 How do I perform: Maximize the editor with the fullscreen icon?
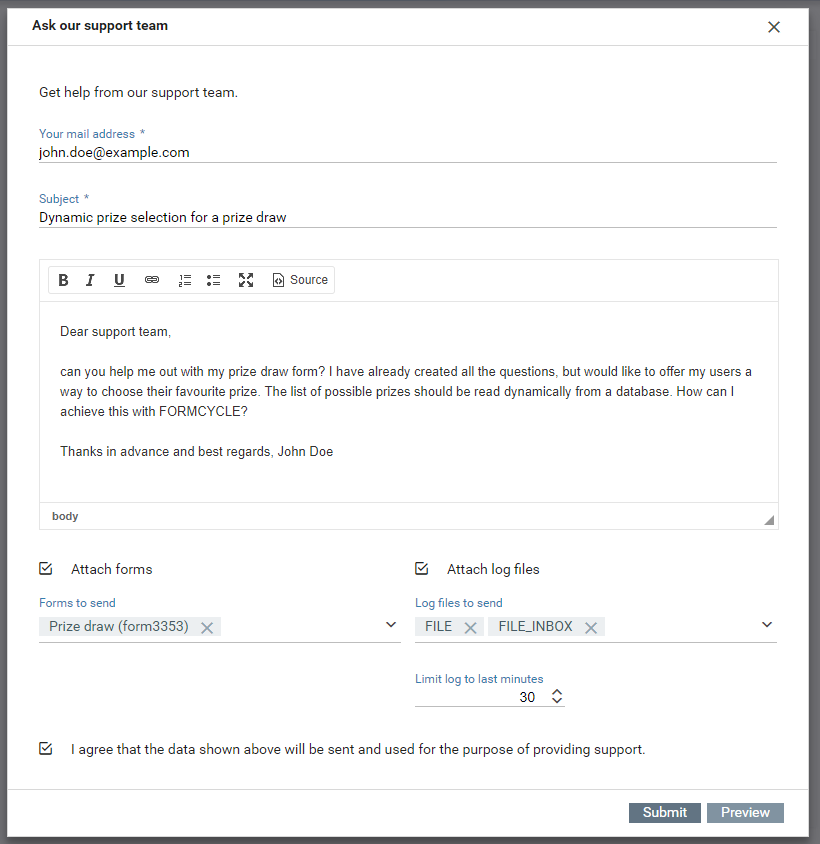click(x=246, y=280)
